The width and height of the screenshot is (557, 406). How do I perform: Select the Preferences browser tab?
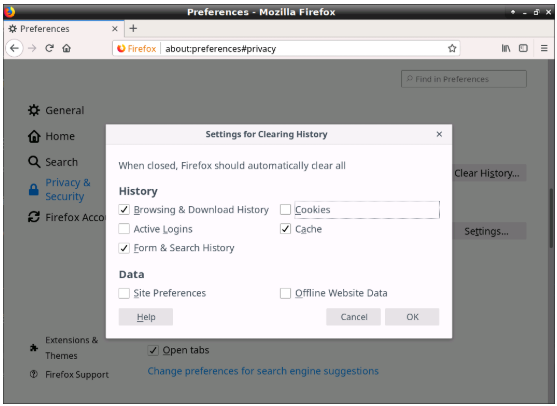pos(64,29)
